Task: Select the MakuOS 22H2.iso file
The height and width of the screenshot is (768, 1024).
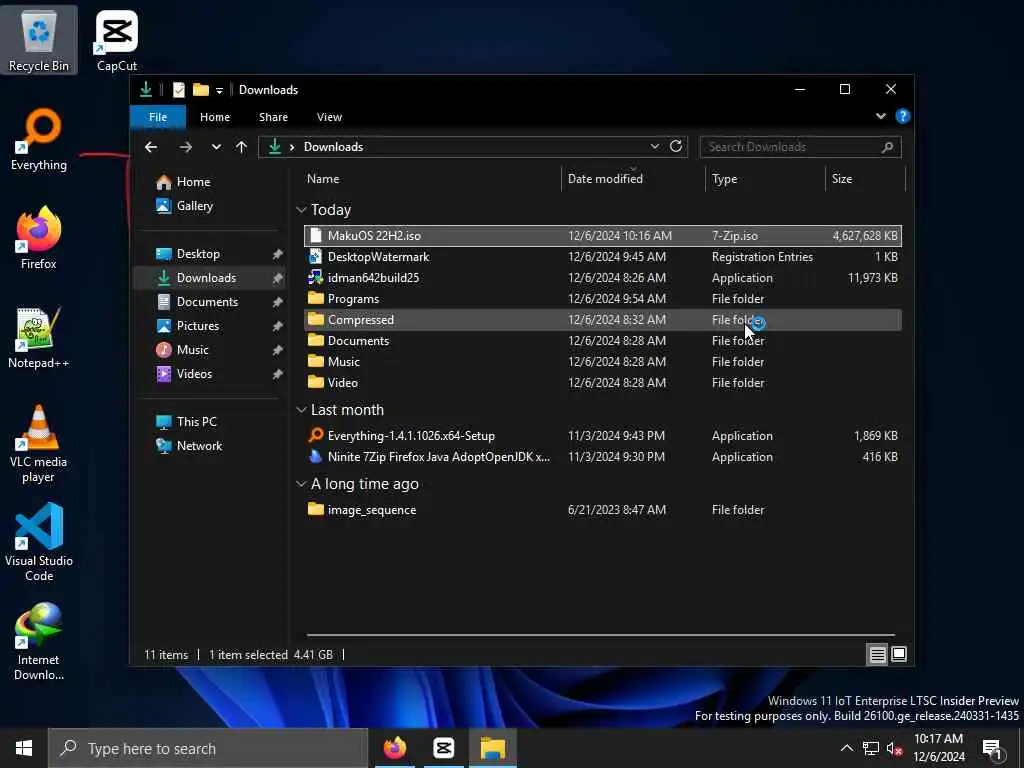Action: coord(603,236)
